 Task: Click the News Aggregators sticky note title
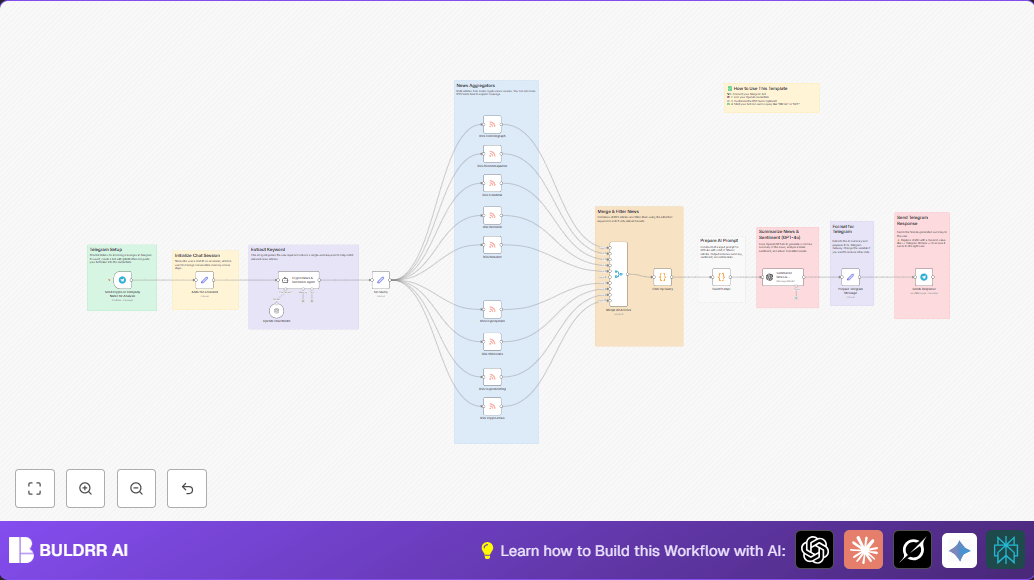click(x=475, y=86)
